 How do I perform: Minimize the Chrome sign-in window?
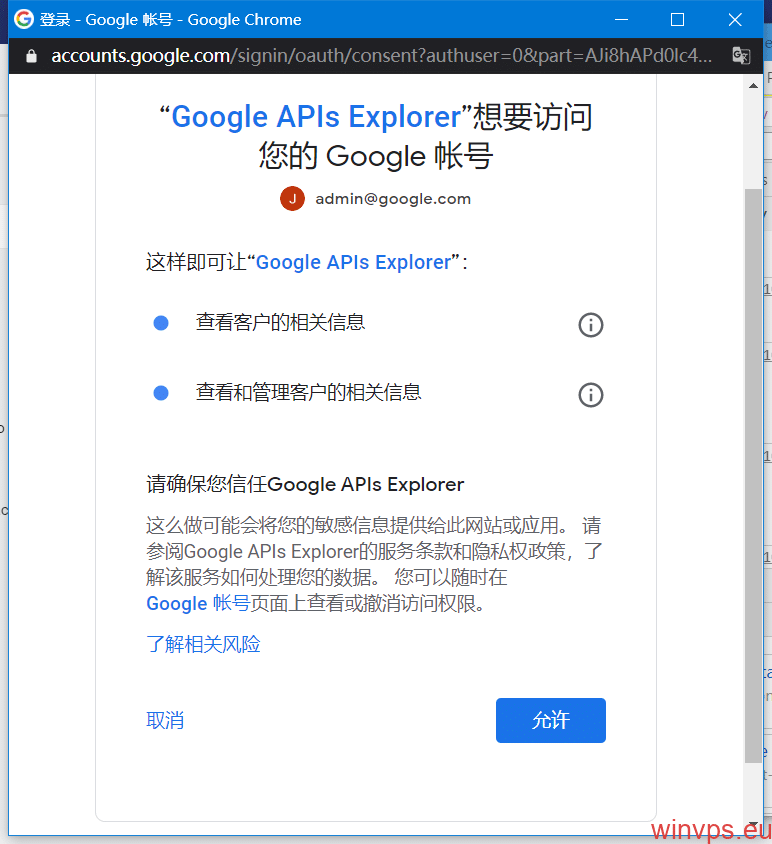[x=622, y=19]
